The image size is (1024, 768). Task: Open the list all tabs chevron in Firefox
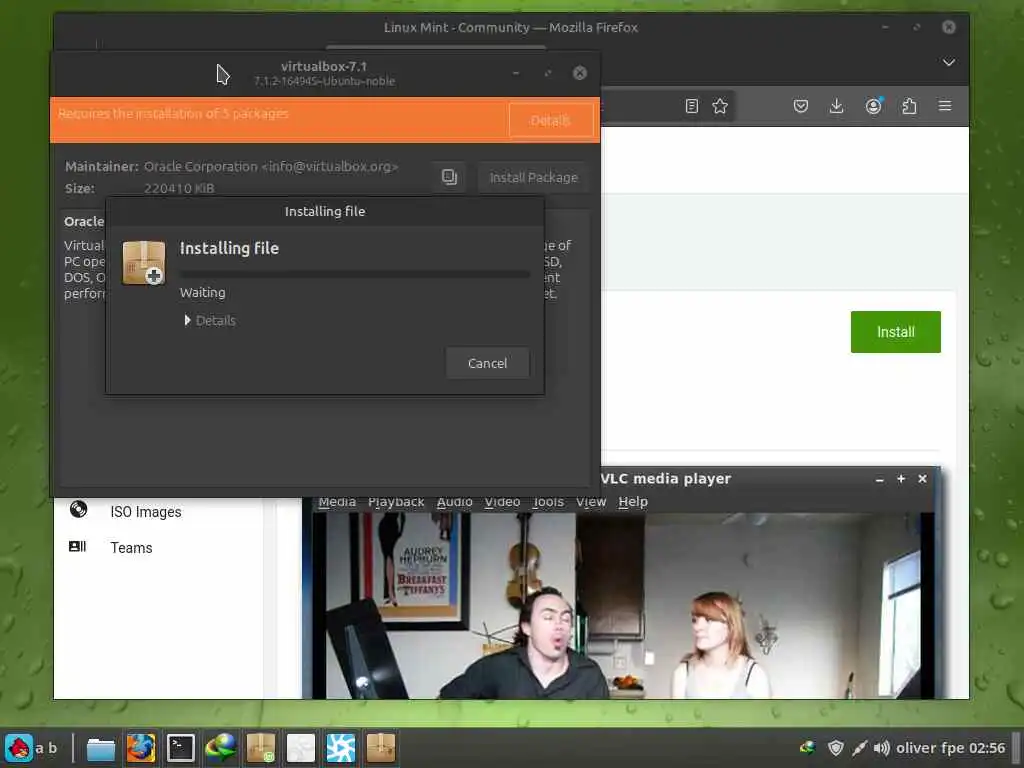click(x=949, y=62)
